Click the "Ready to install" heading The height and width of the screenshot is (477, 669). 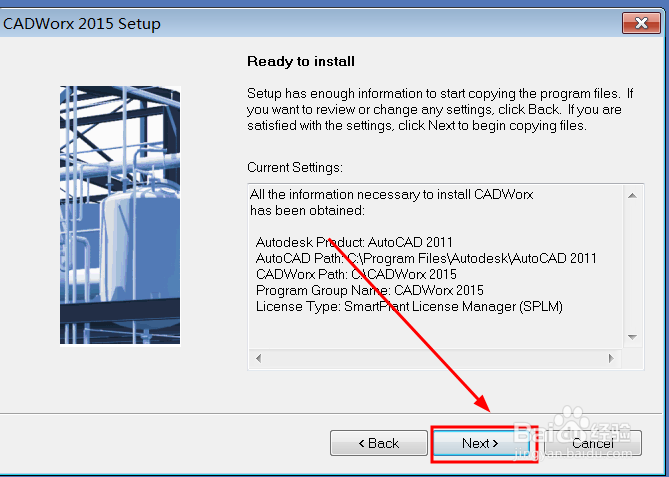300,61
